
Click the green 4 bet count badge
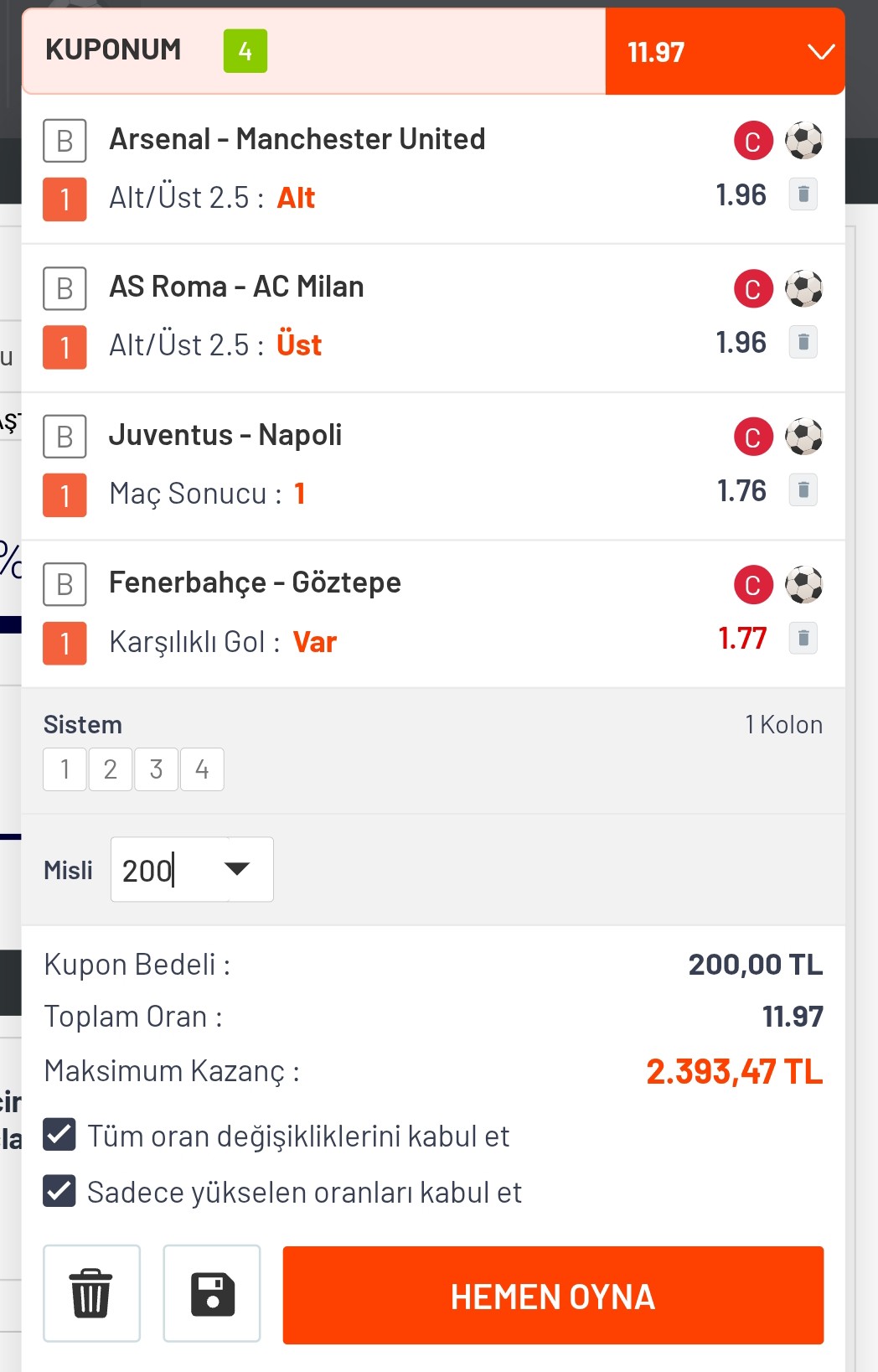[x=245, y=51]
